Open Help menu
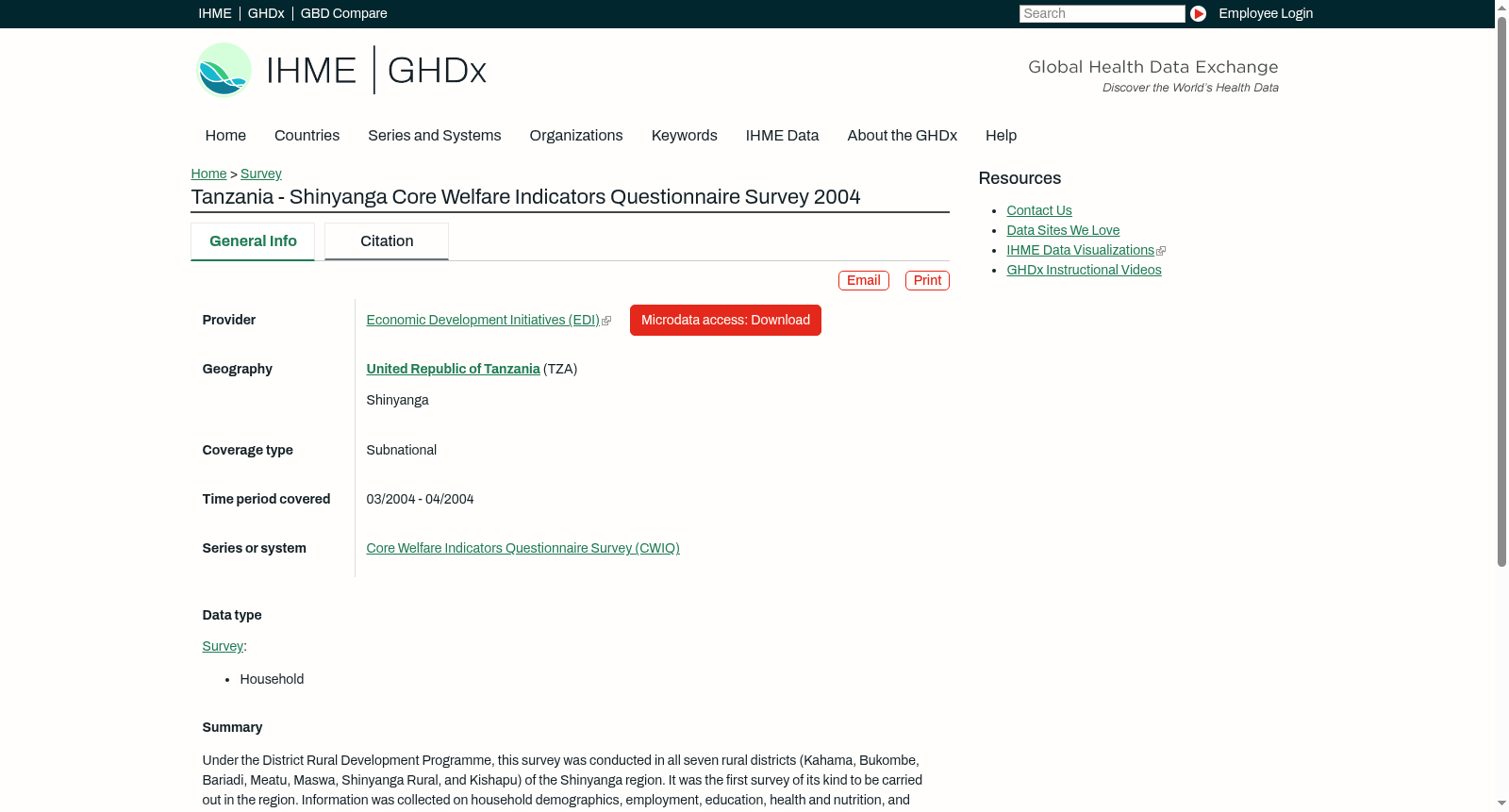Screen dimensions: 1509x812 click(1002, 136)
